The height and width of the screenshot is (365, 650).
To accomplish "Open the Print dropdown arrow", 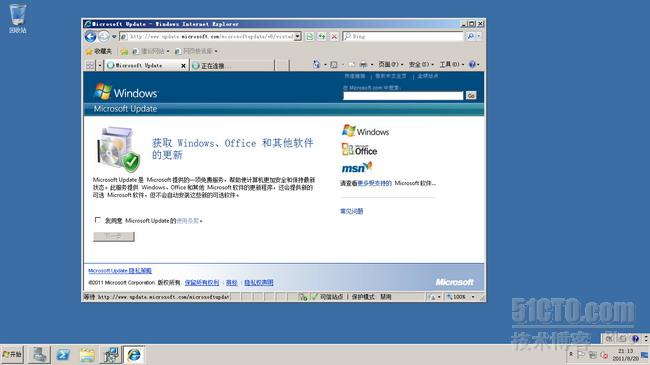I will click(x=372, y=65).
